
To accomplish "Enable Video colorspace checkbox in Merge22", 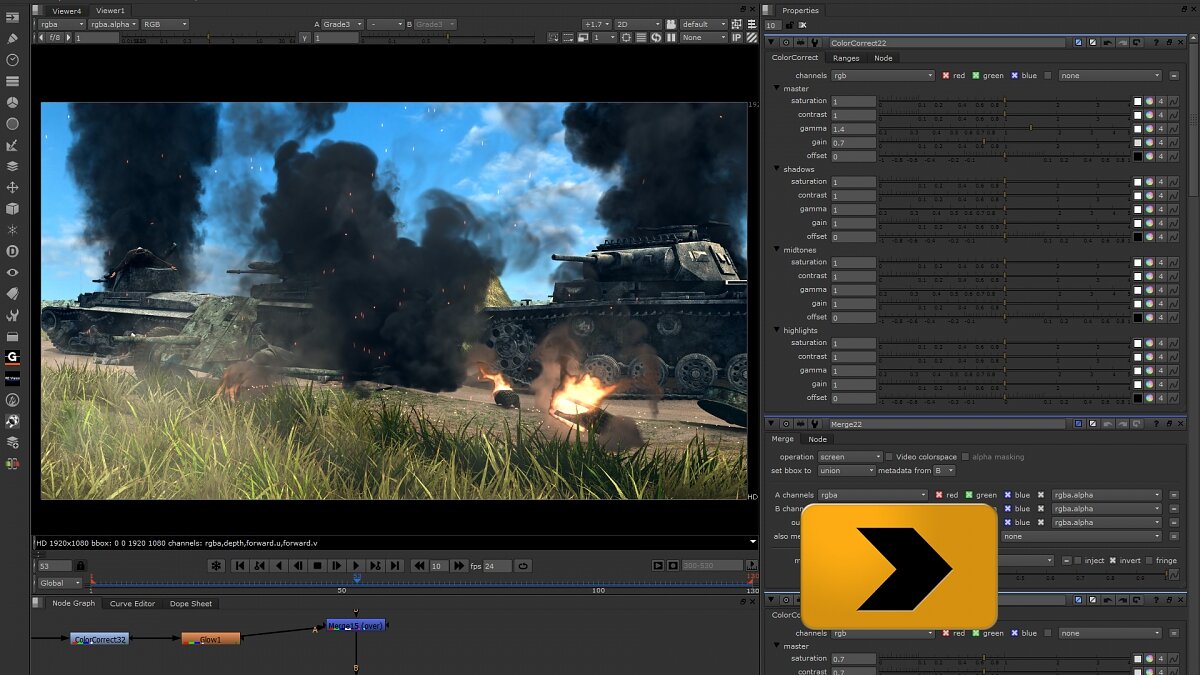I will pos(889,457).
